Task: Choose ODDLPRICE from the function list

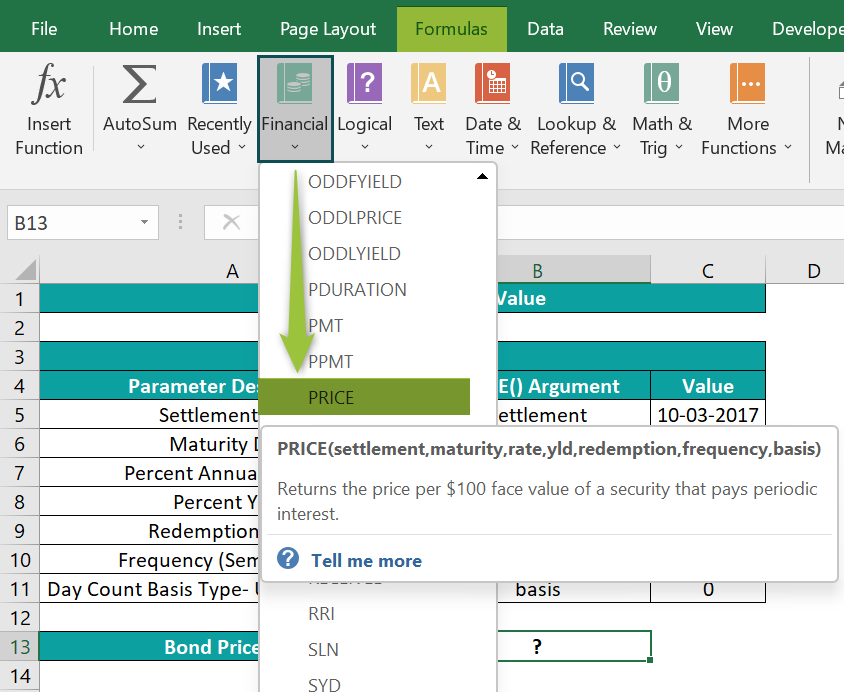Action: 355,218
